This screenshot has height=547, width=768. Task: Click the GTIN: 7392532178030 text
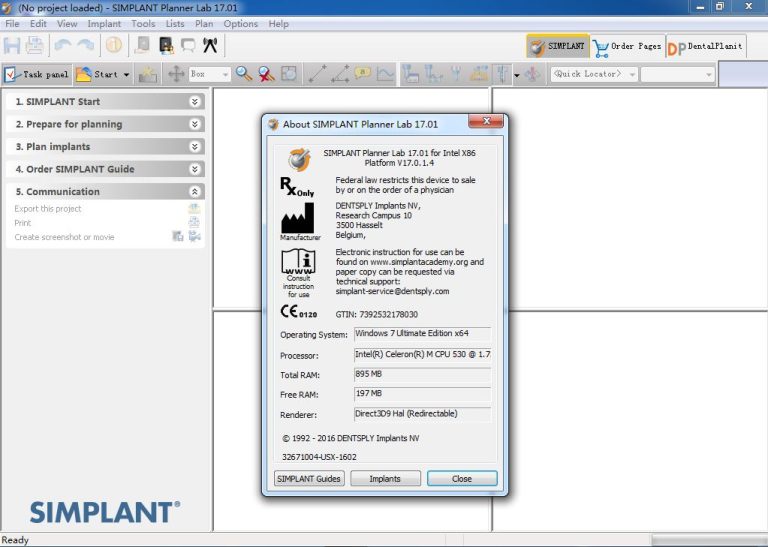pos(376,314)
